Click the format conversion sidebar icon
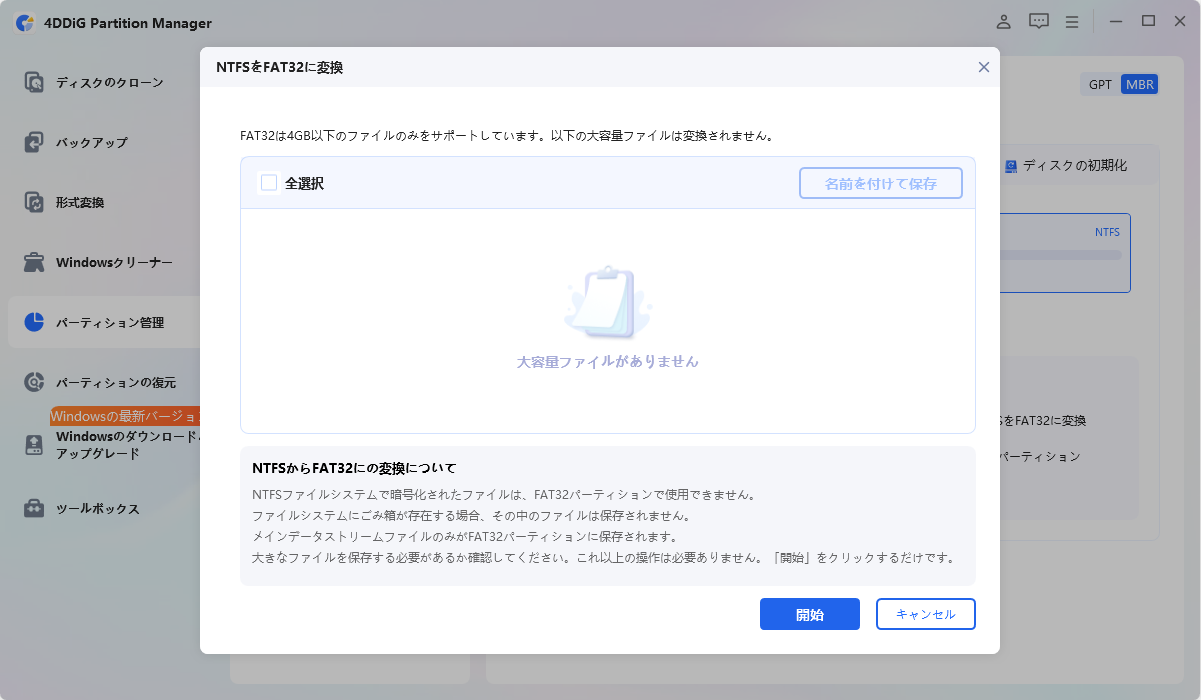Screen dimensions: 1201x700 (x=34, y=202)
